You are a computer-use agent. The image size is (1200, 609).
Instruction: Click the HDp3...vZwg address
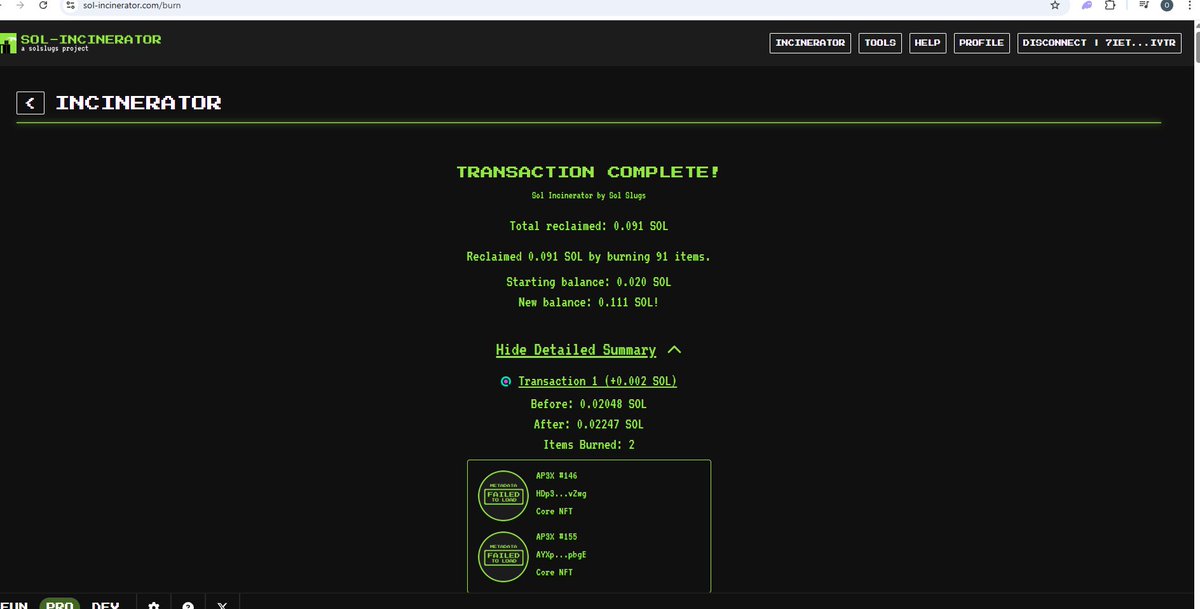click(x=561, y=494)
